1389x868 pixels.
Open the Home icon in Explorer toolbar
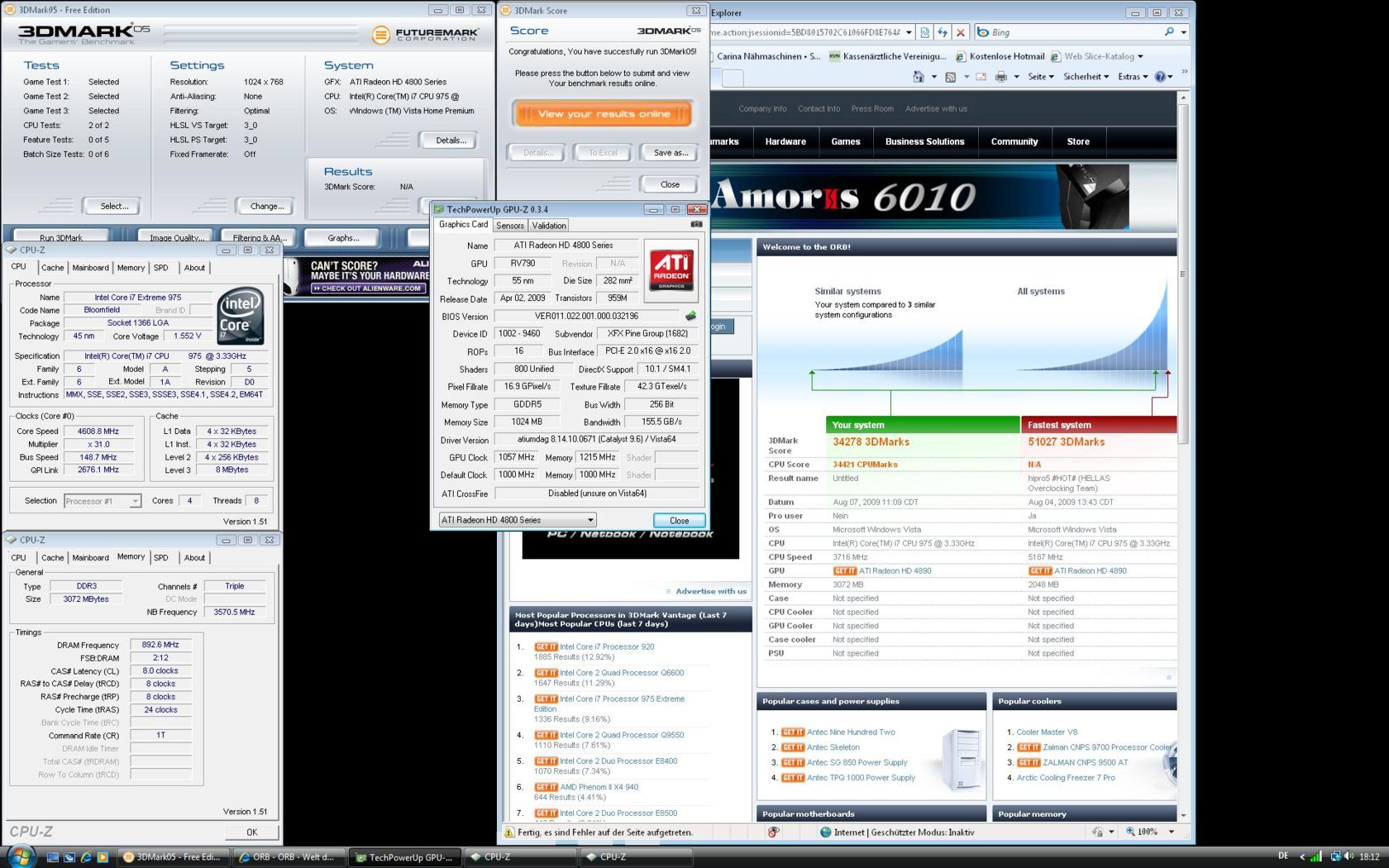[919, 77]
